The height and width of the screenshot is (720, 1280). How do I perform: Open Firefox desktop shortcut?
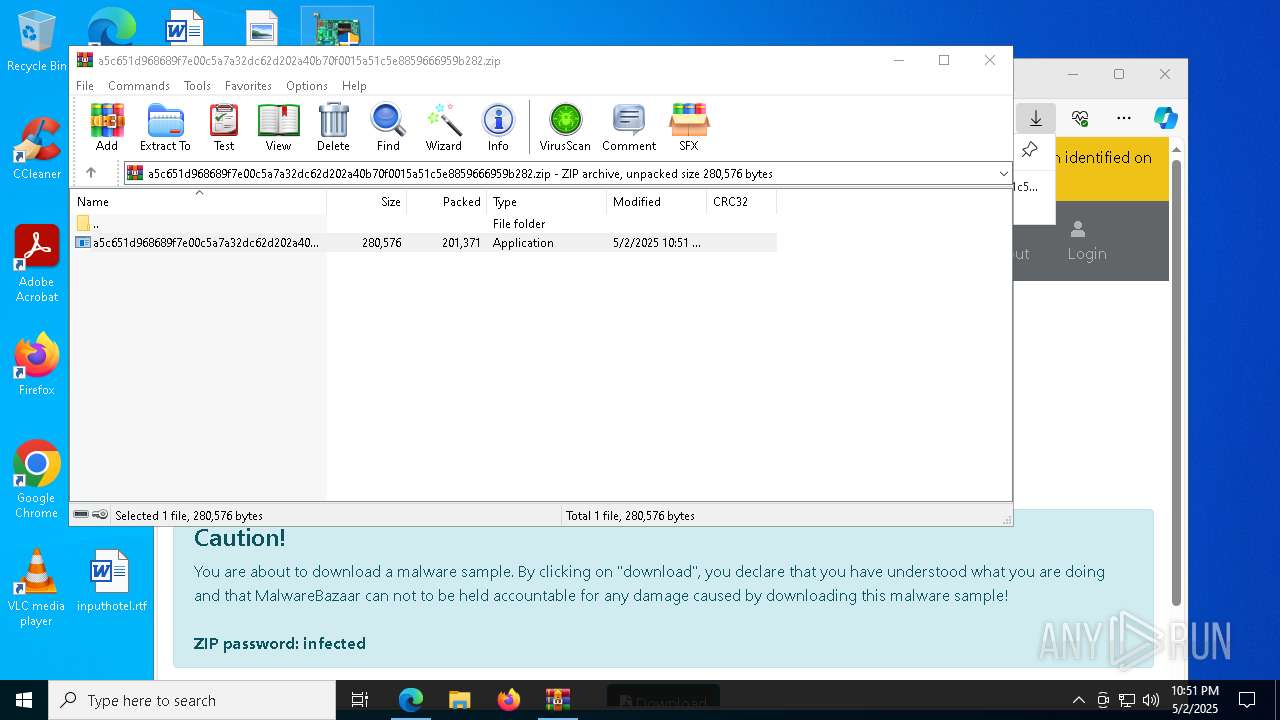tap(37, 364)
